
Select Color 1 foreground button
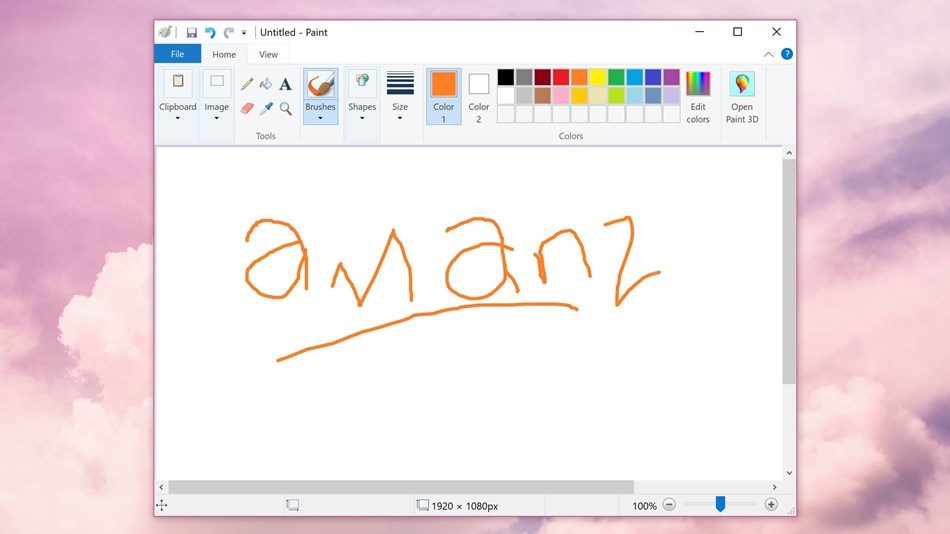click(443, 96)
